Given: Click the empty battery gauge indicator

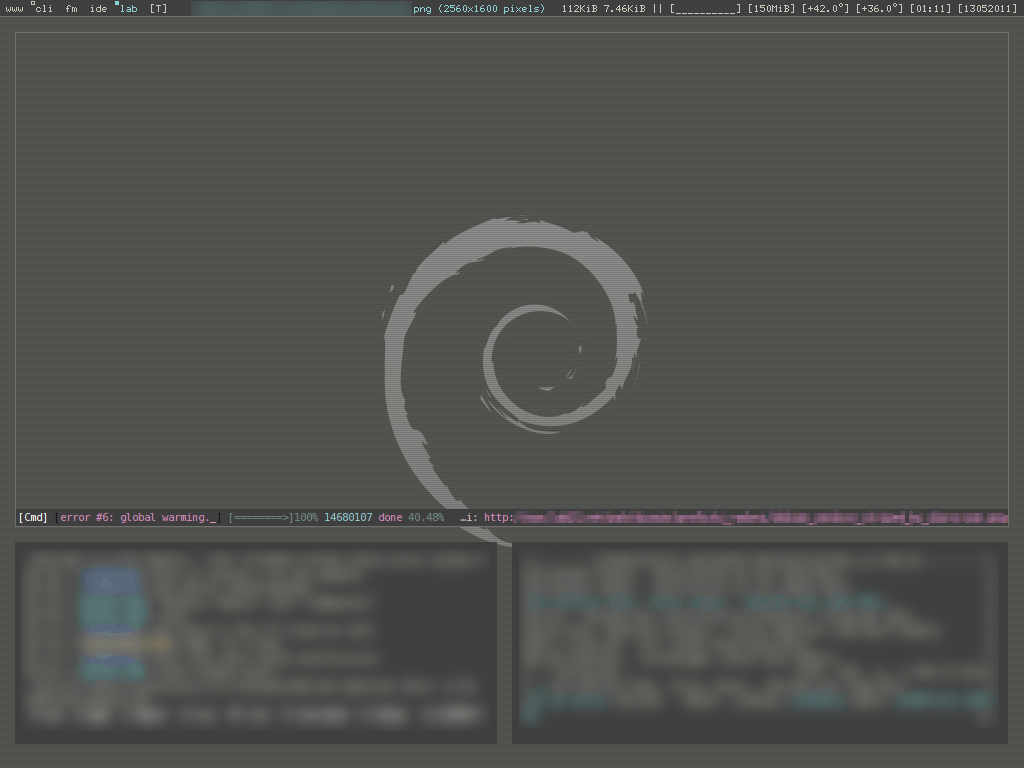Looking at the screenshot, I should tap(705, 9).
